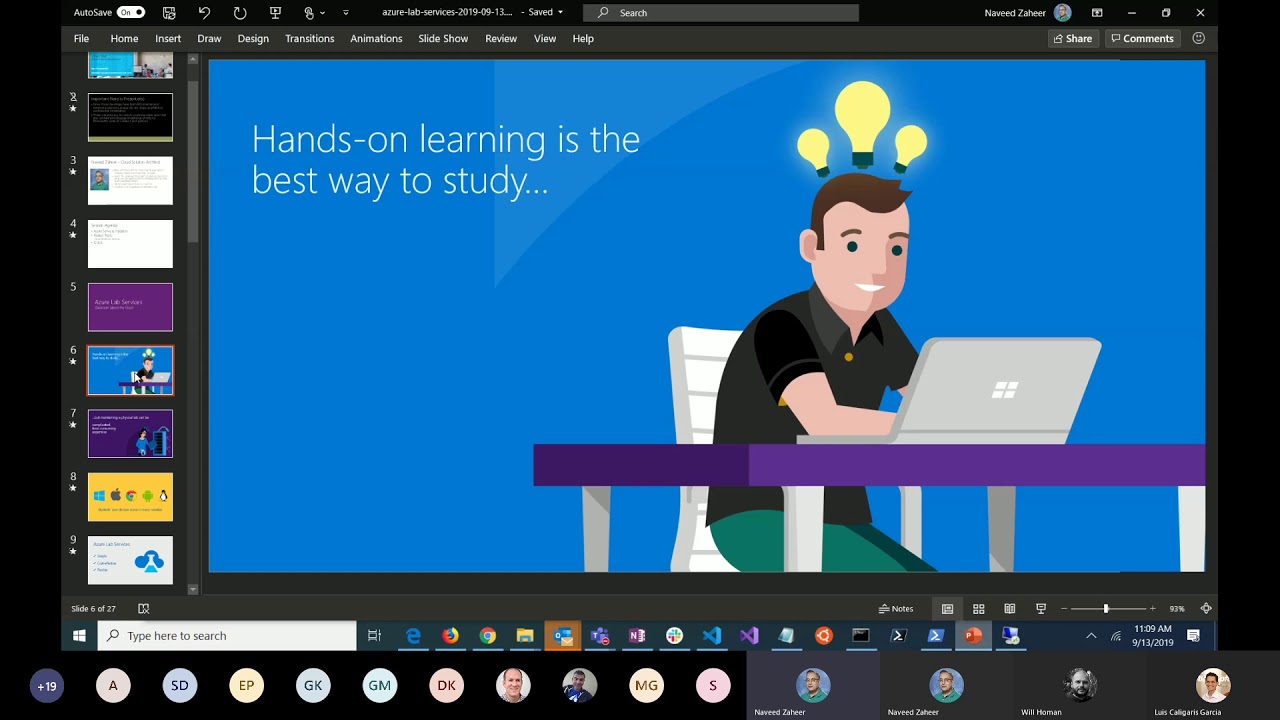Select slide 5 purple thumbnail

pyautogui.click(x=130, y=307)
